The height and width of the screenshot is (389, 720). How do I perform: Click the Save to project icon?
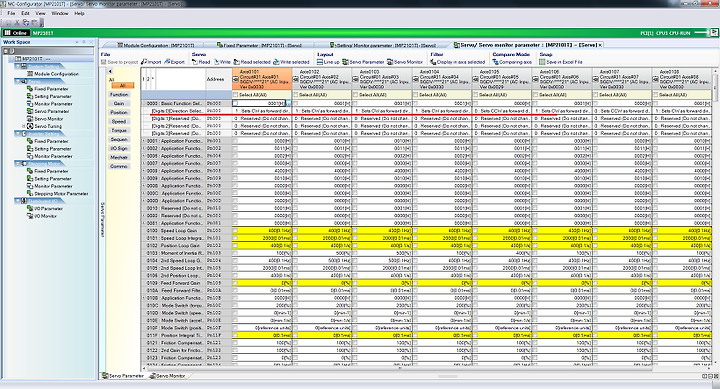[x=103, y=62]
